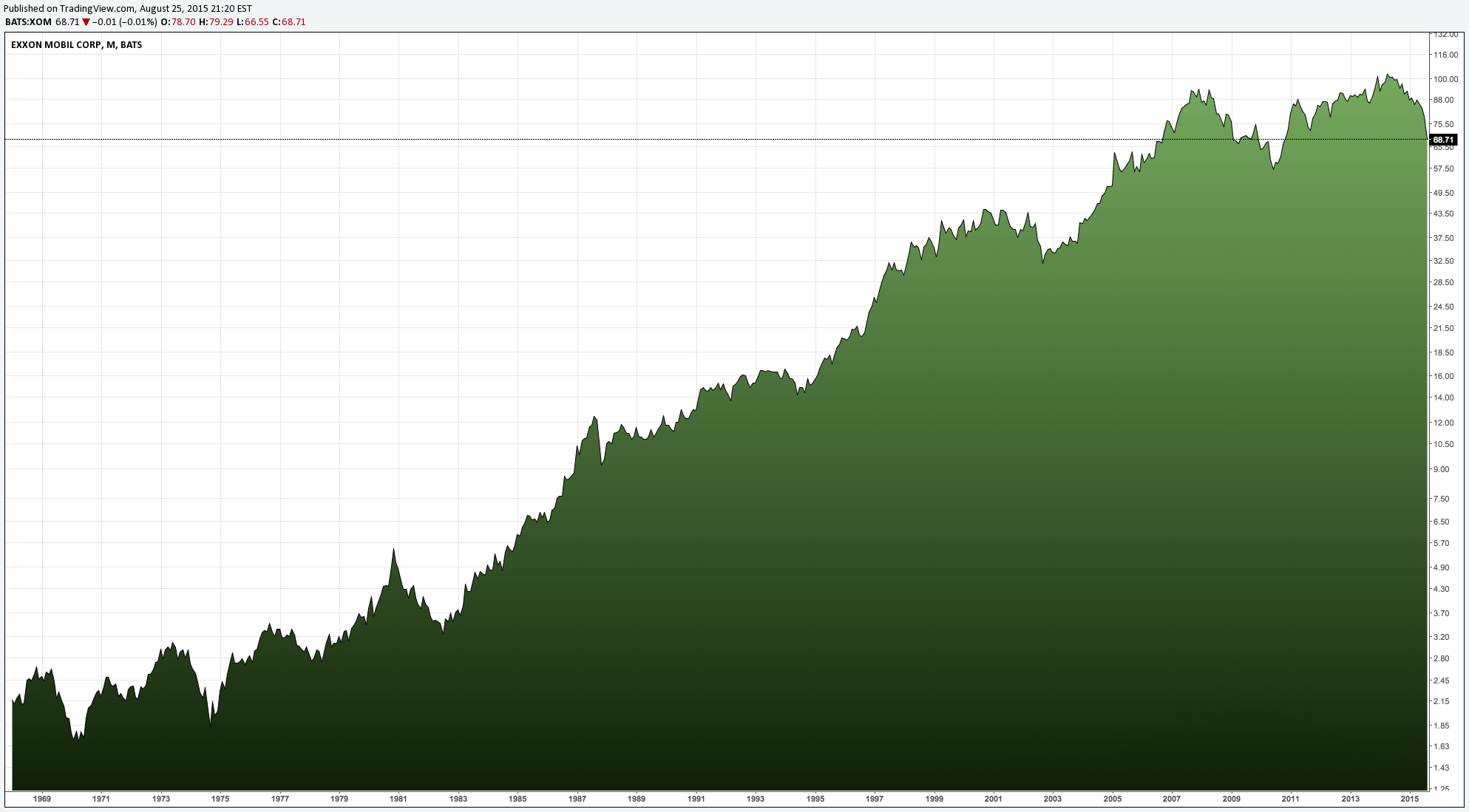
Task: Click the 16.00 price axis label
Action: click(1444, 376)
